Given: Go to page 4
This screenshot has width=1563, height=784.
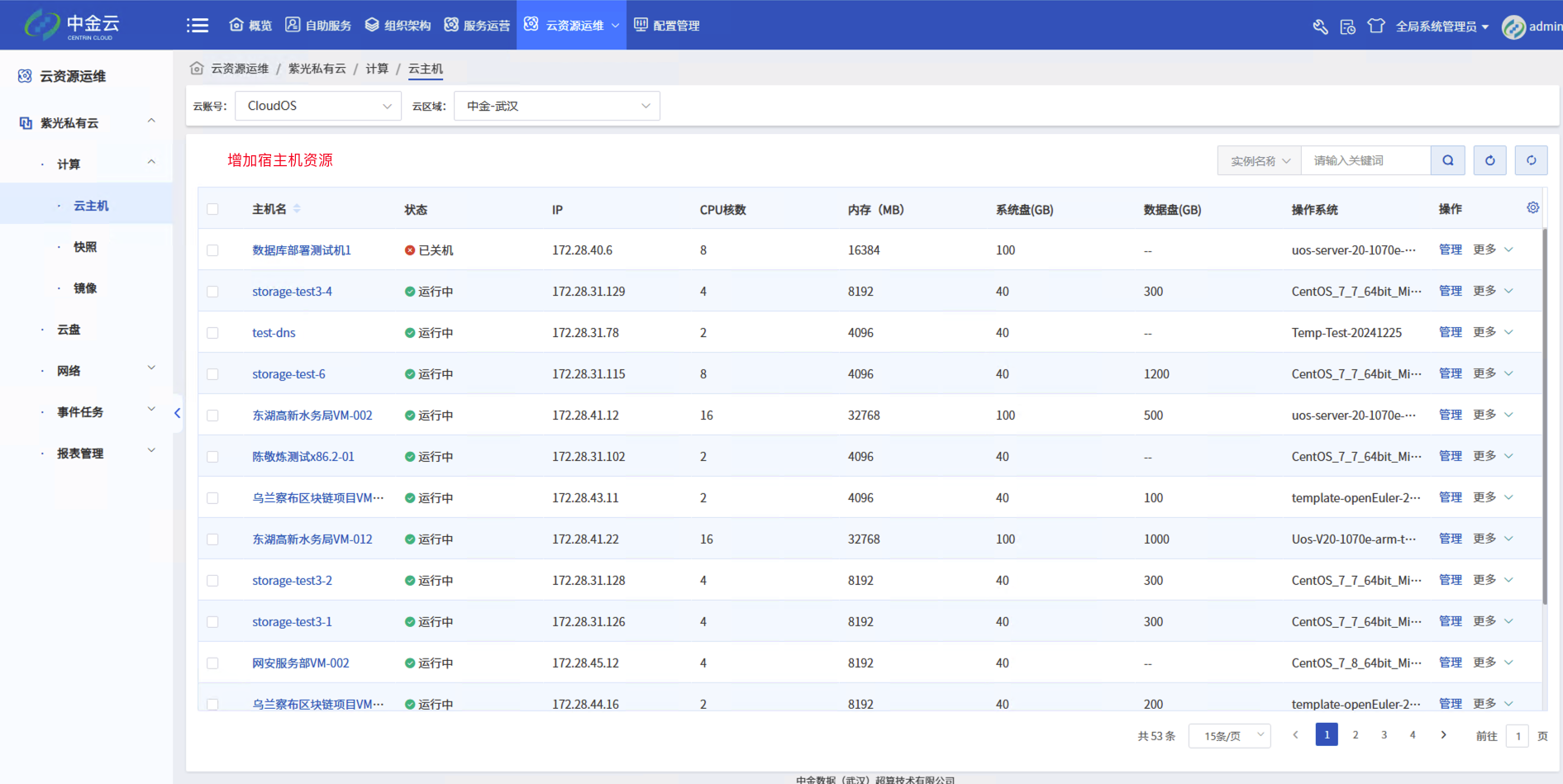Looking at the screenshot, I should (1413, 734).
